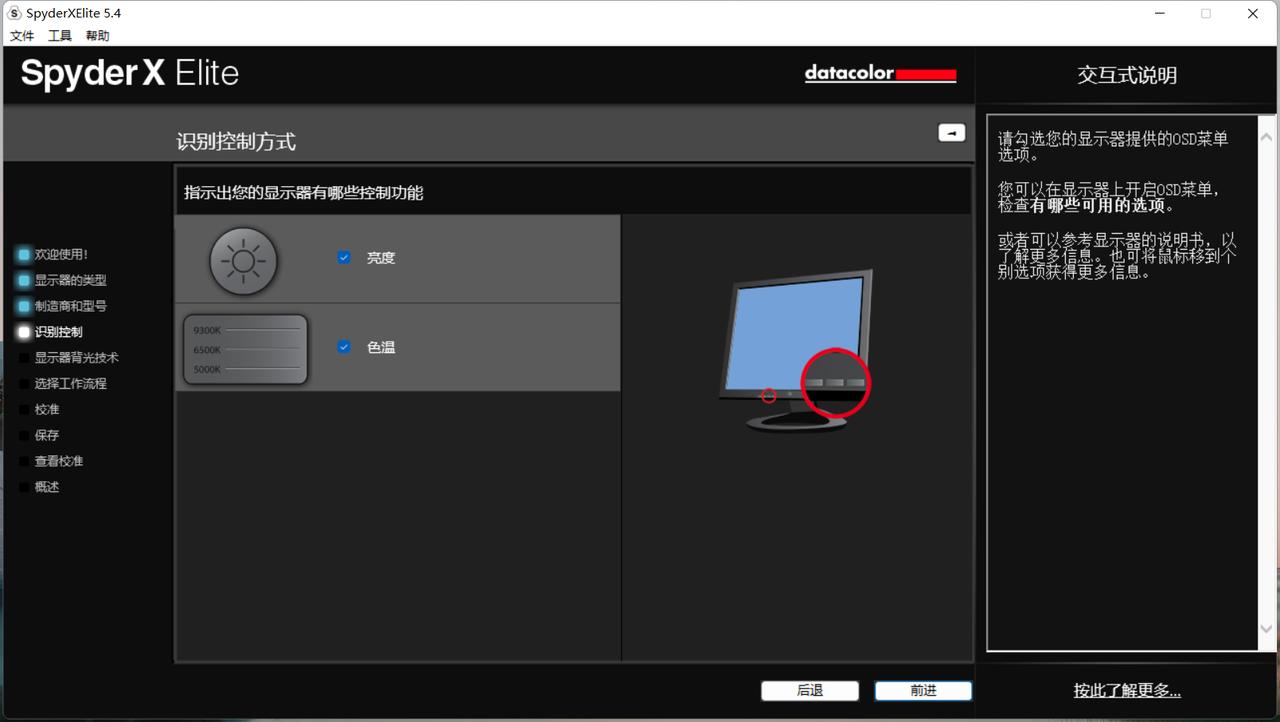Go to the 制造商和型号 step
1280x722 pixels.
[x=70, y=306]
